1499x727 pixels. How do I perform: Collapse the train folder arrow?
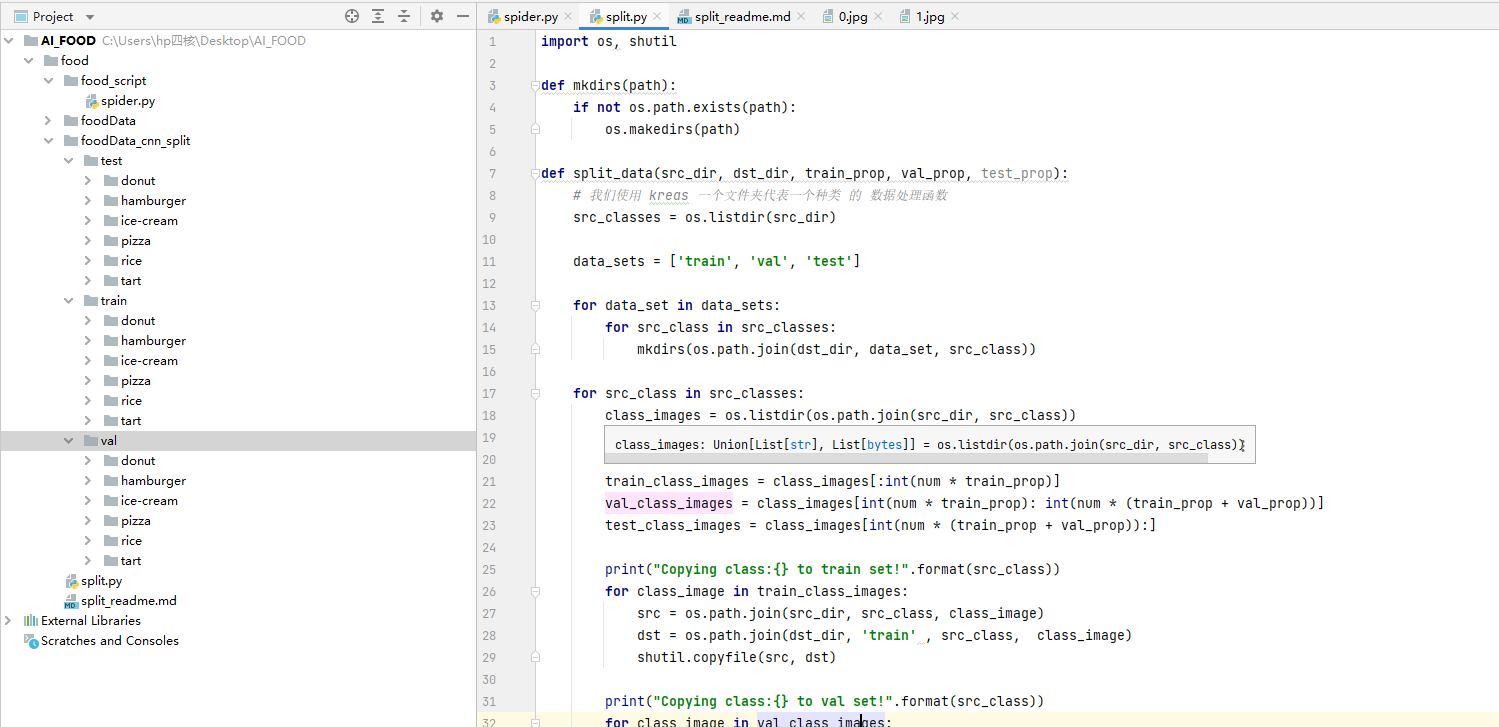click(69, 301)
